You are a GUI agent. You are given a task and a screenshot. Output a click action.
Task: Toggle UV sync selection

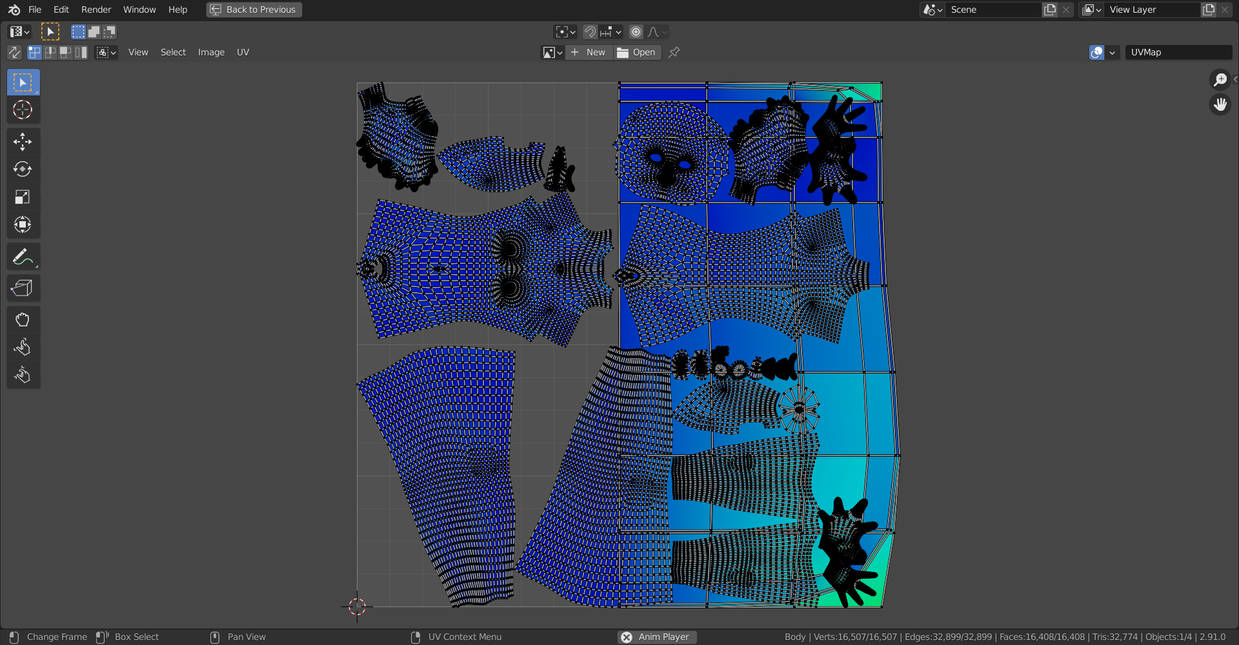coord(14,52)
